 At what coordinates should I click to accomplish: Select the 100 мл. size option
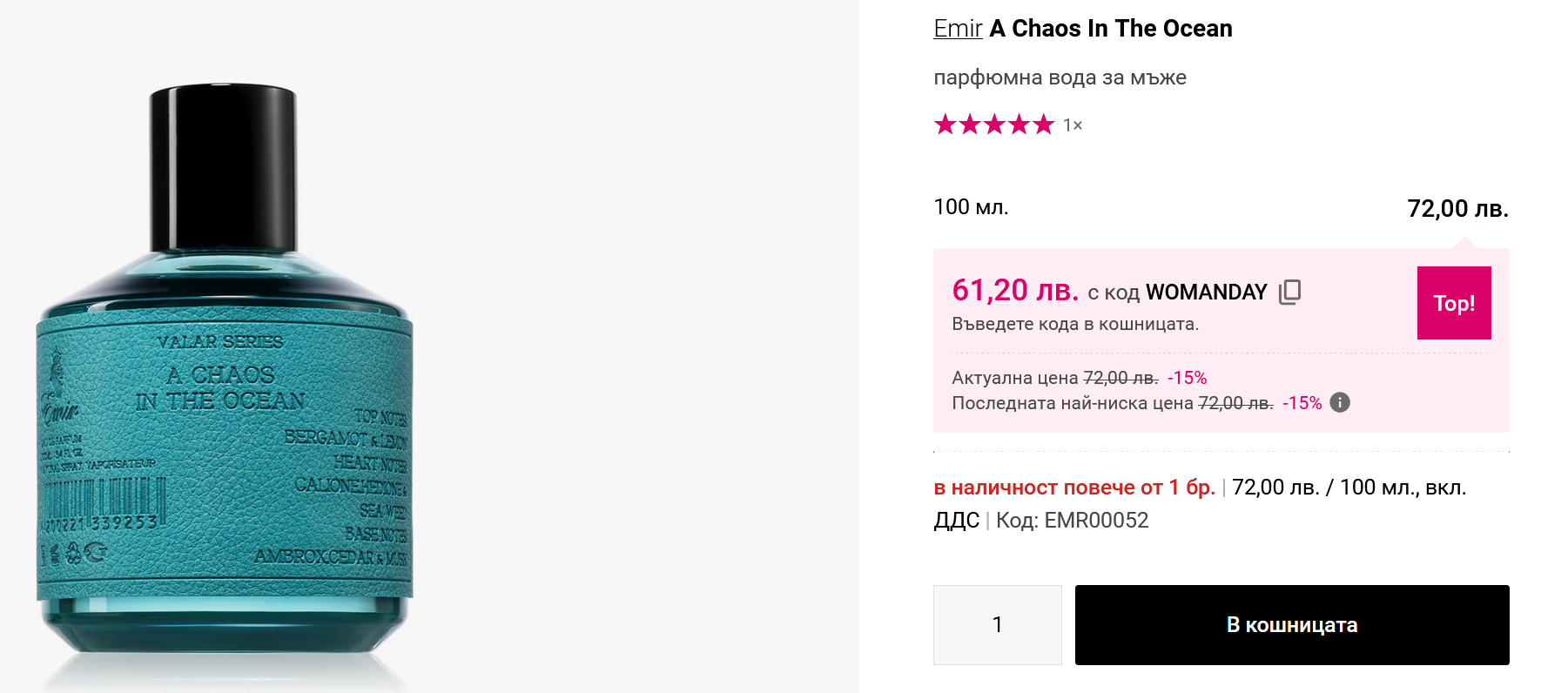(971, 207)
